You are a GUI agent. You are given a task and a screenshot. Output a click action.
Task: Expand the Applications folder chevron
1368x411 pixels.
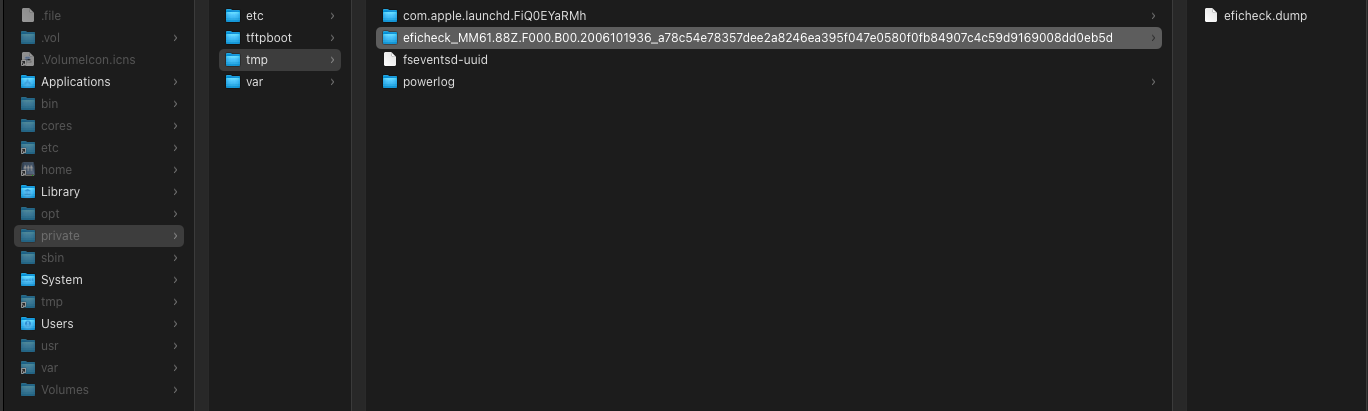[176, 82]
